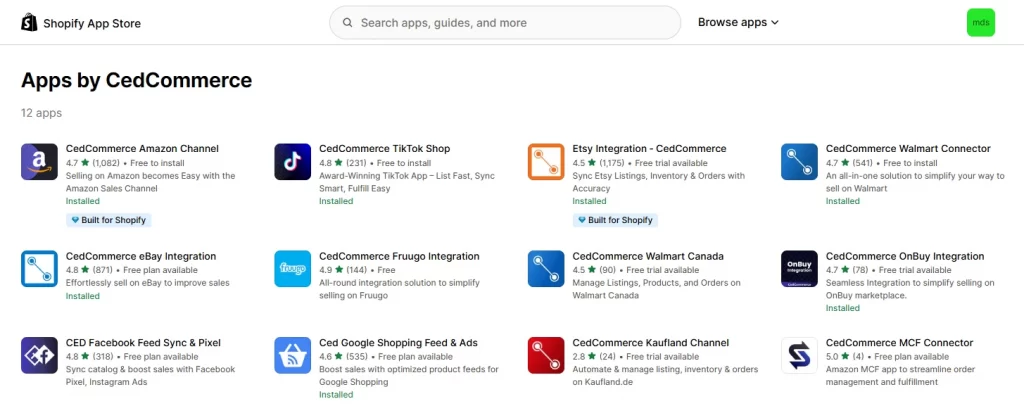
Task: Click the 4.7 (78) rating of OnBuy Integration
Action: pyautogui.click(x=848, y=270)
